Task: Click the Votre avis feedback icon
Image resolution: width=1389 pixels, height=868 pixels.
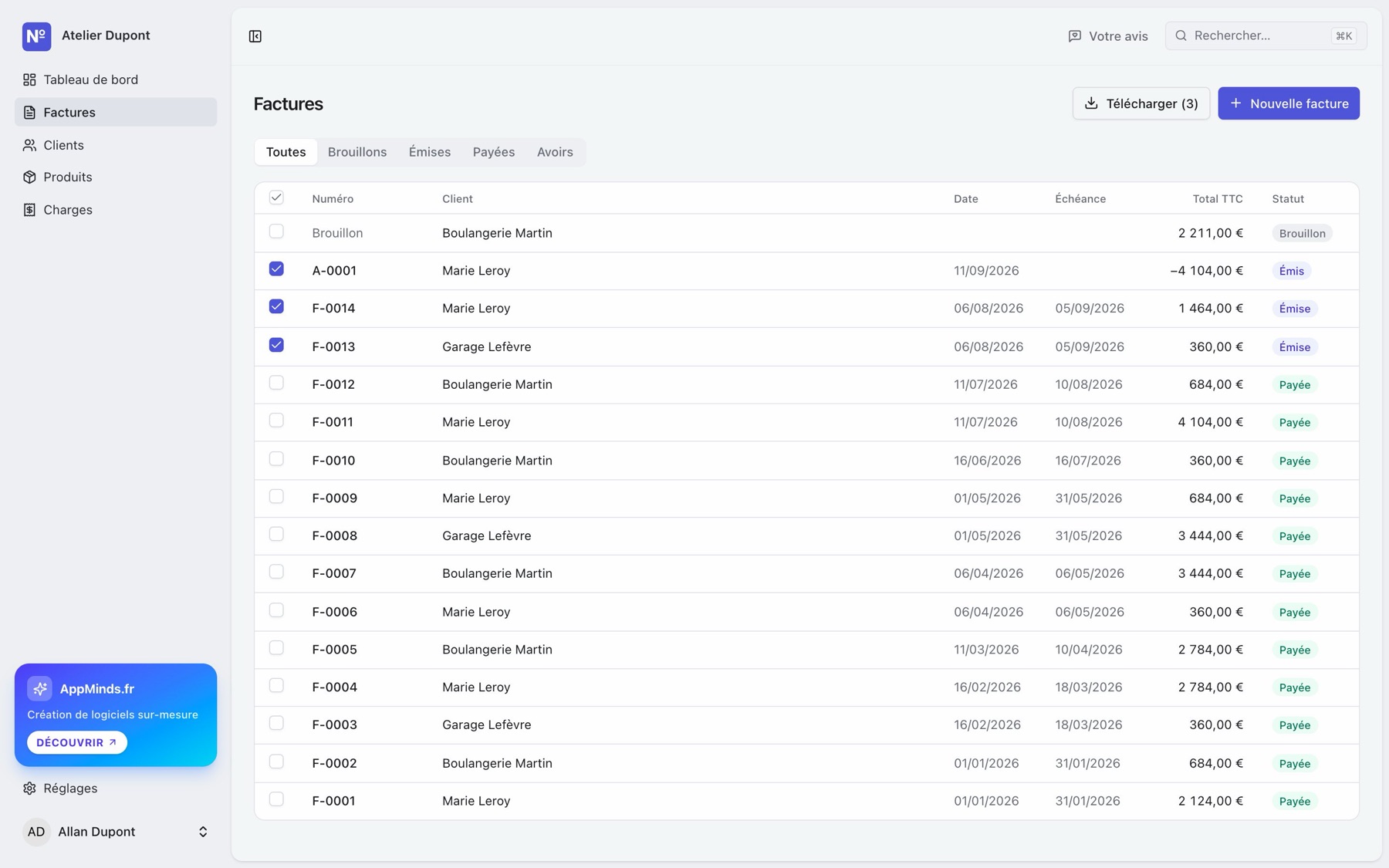Action: pos(1074,36)
